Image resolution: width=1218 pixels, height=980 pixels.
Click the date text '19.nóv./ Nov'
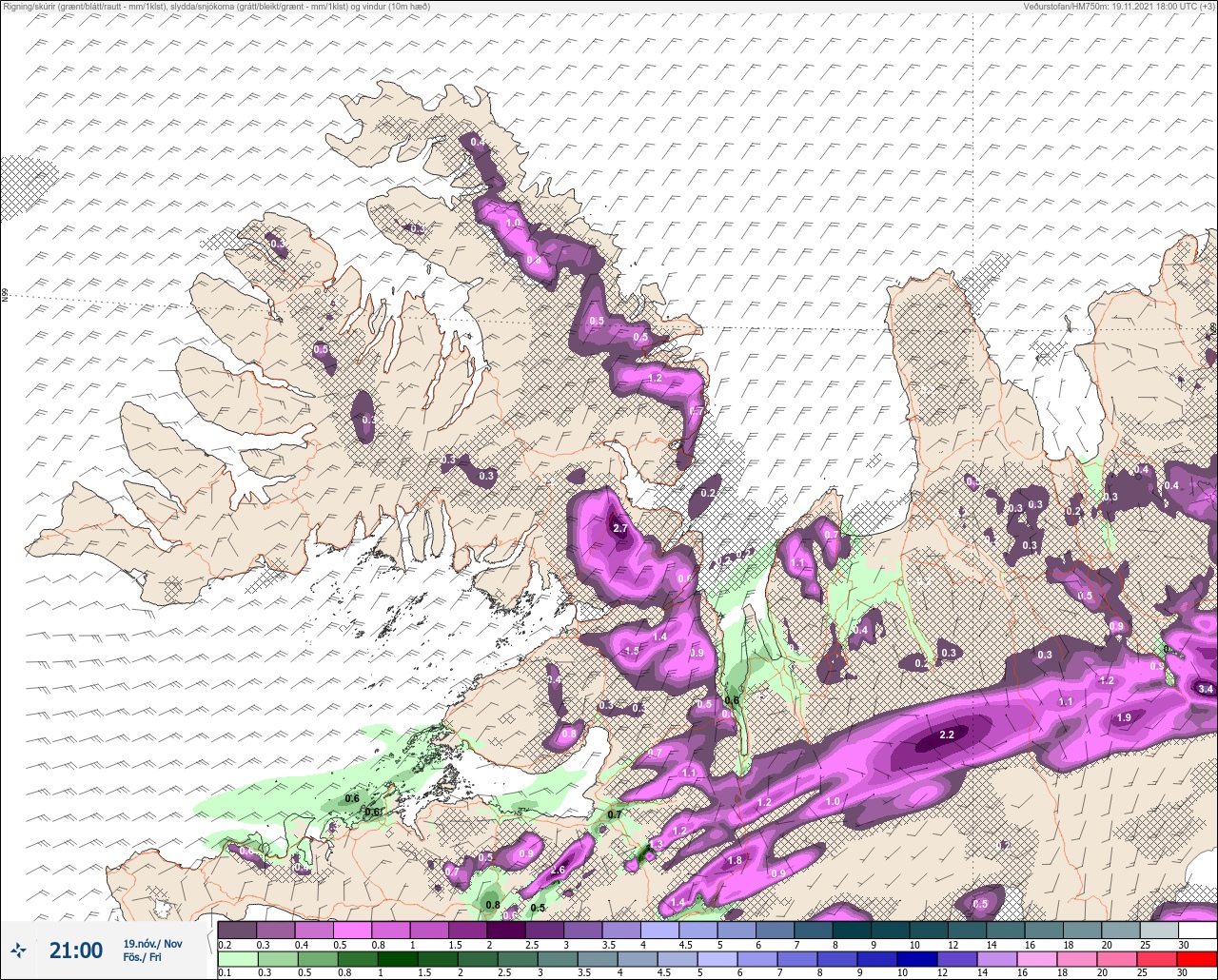coord(152,943)
